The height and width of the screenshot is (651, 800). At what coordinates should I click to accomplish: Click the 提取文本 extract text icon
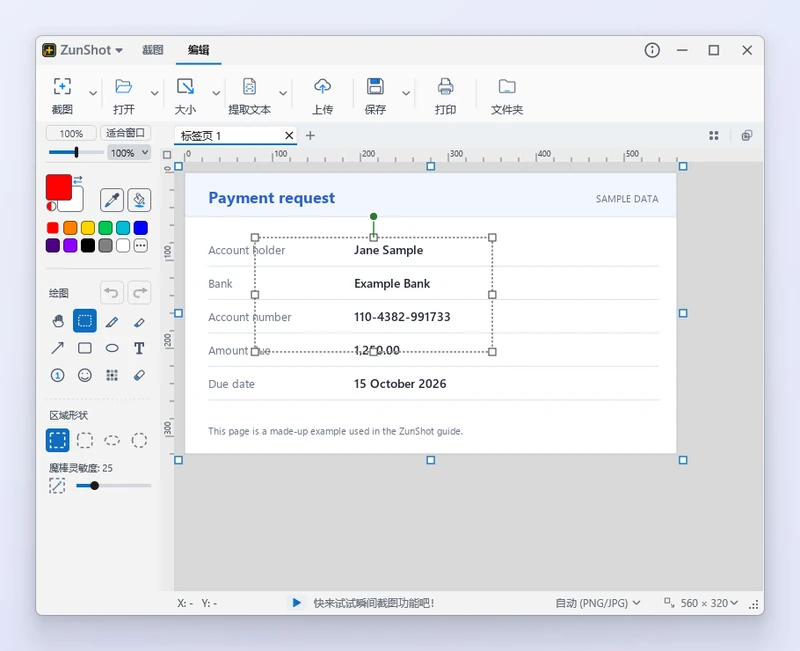pyautogui.click(x=249, y=87)
